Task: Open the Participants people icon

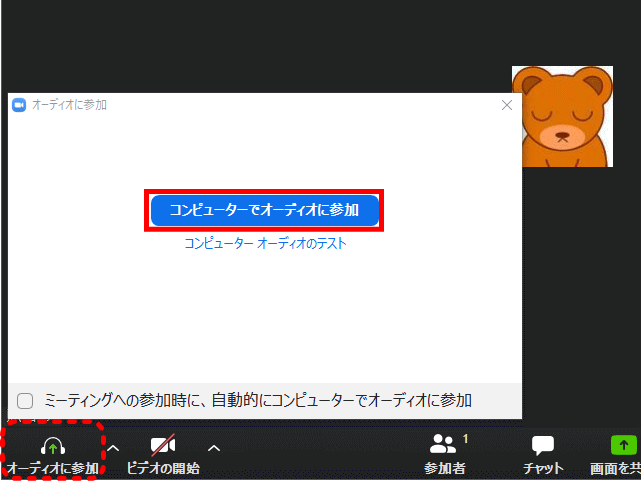Action: (443, 444)
